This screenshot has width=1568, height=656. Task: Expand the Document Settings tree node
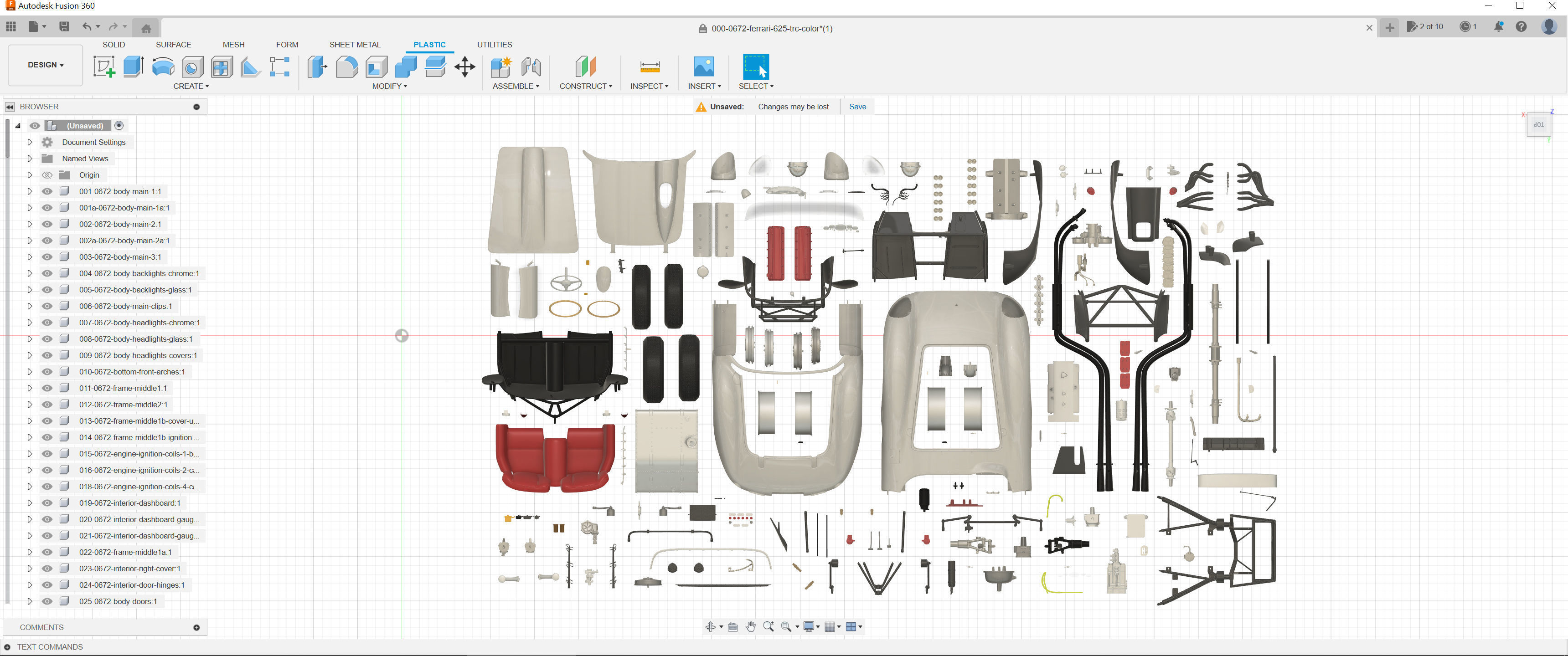[29, 142]
